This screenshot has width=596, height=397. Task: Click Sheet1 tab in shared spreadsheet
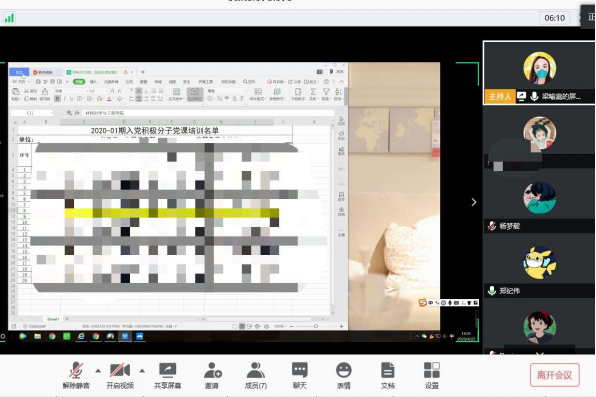point(53,319)
